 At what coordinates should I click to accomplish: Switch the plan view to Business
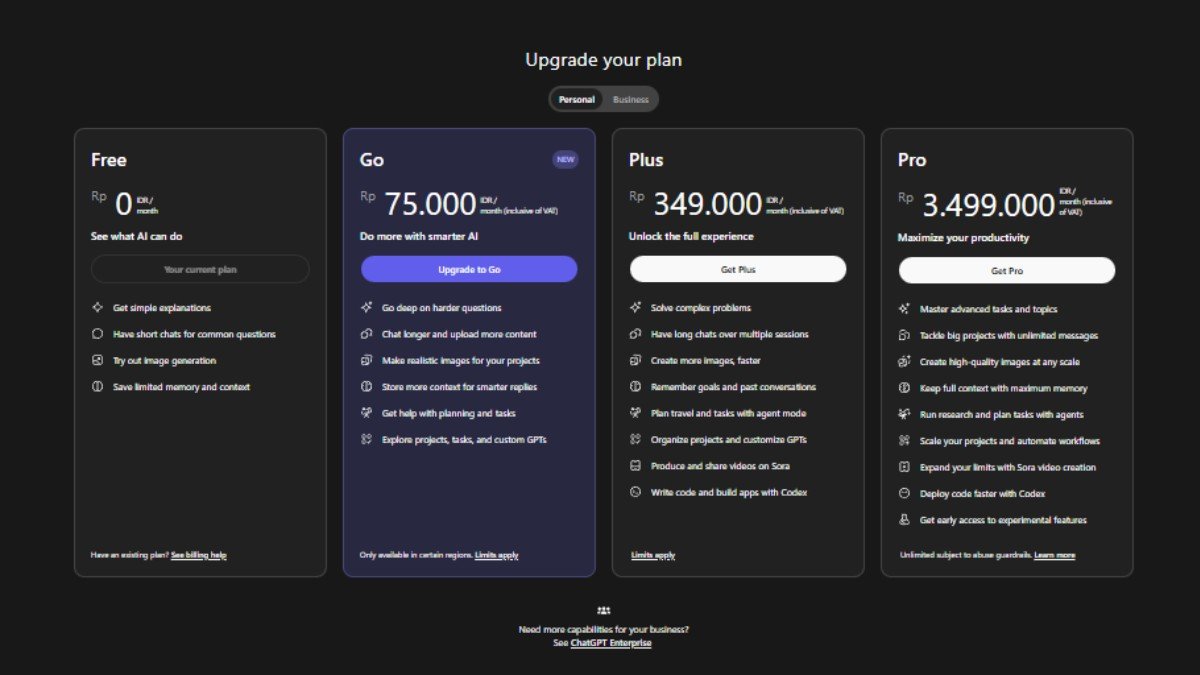[632, 99]
